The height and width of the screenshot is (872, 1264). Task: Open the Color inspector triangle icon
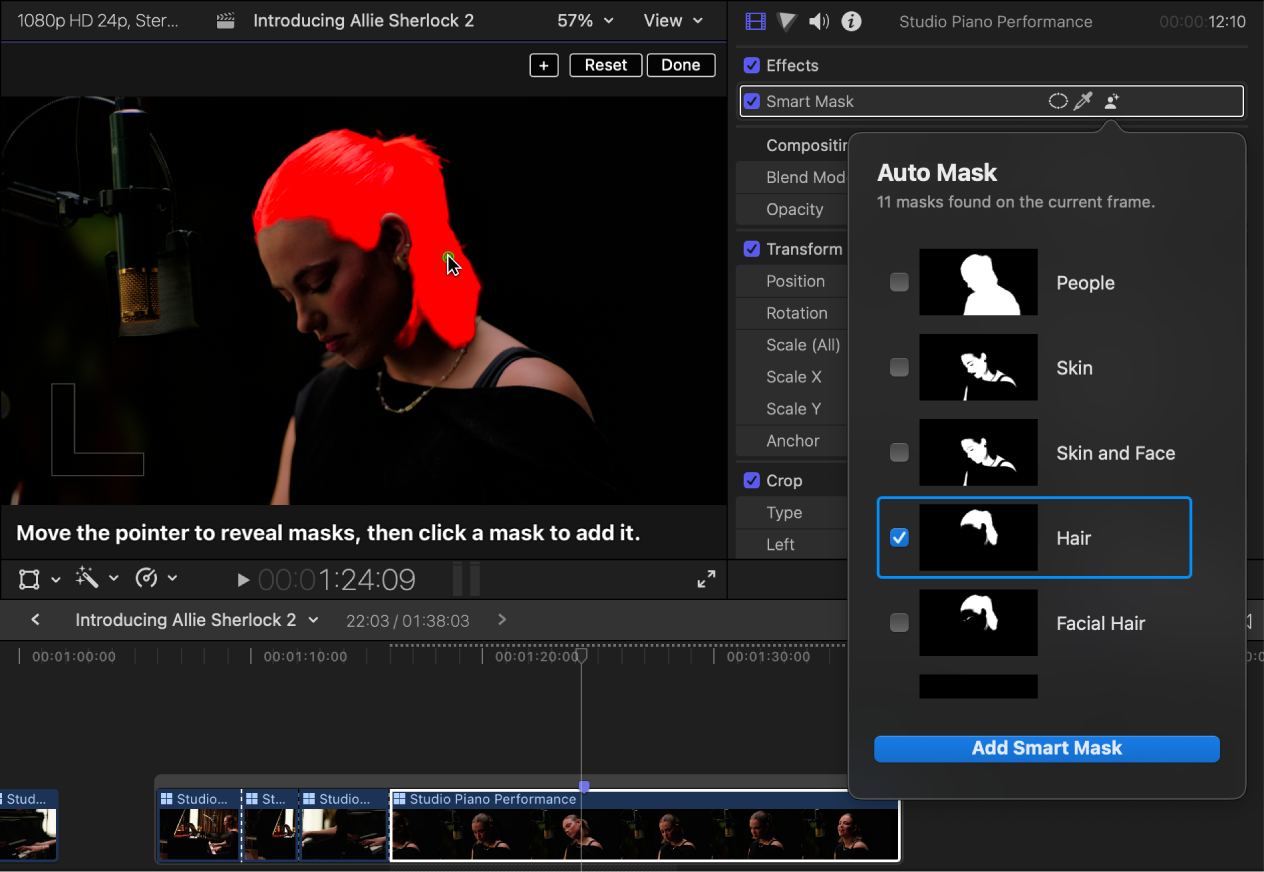(787, 21)
